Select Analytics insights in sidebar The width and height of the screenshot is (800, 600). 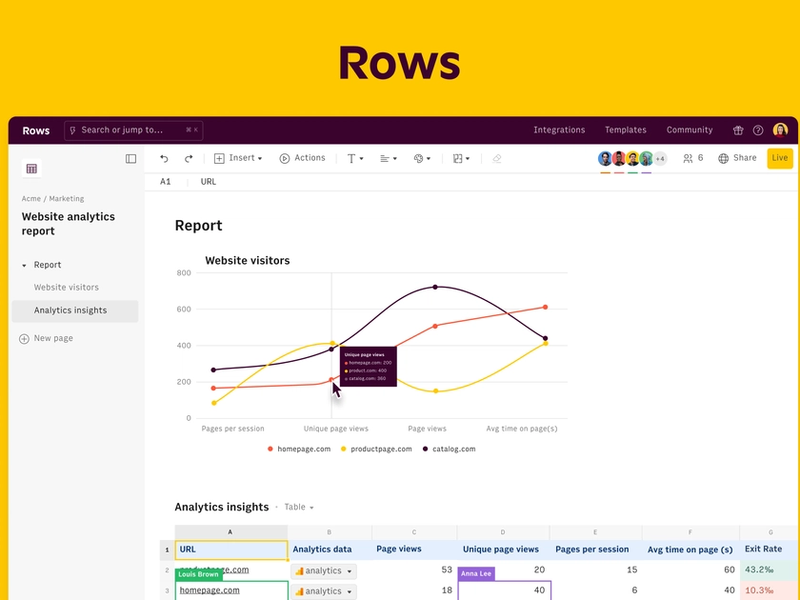75,311
